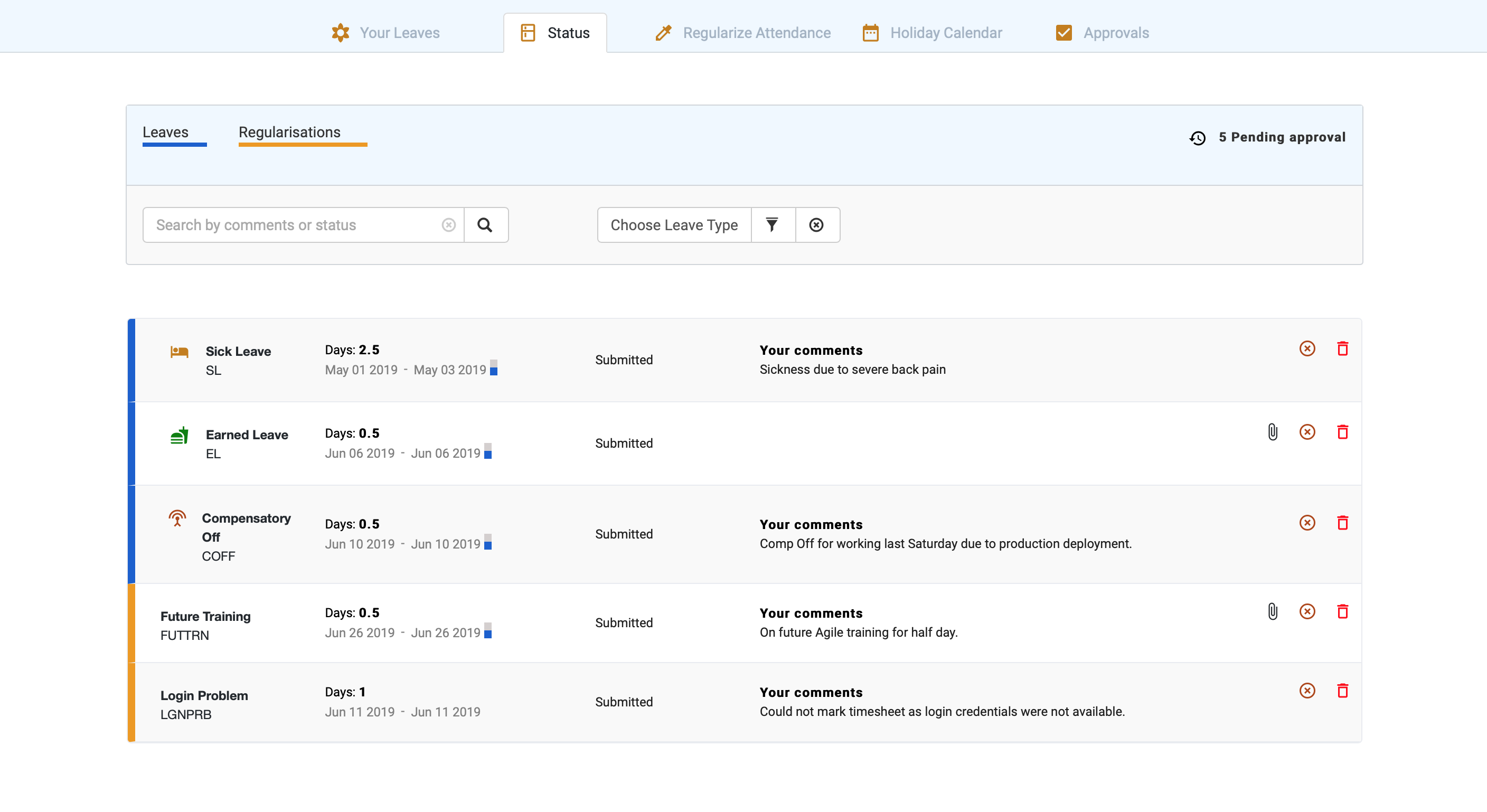Delete the Sick Leave request
The height and width of the screenshot is (812, 1487).
[1343, 348]
